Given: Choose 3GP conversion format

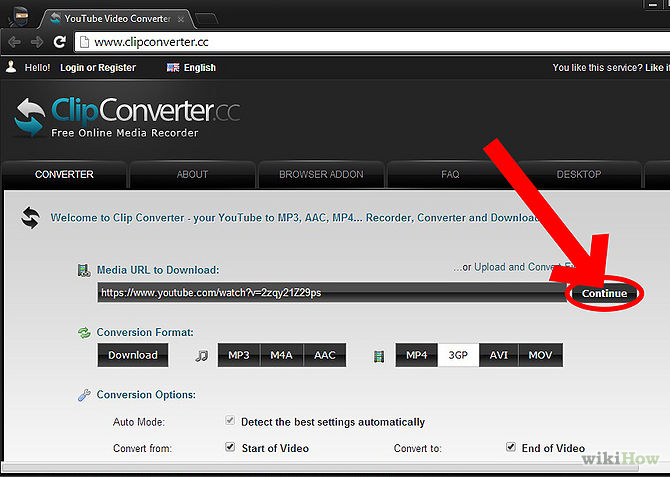Looking at the screenshot, I should (x=458, y=355).
